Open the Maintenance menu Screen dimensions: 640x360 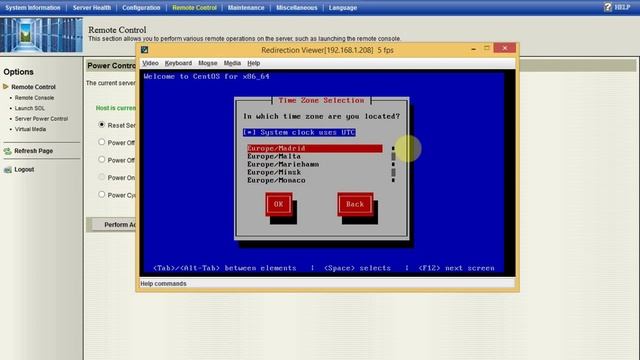point(246,7)
